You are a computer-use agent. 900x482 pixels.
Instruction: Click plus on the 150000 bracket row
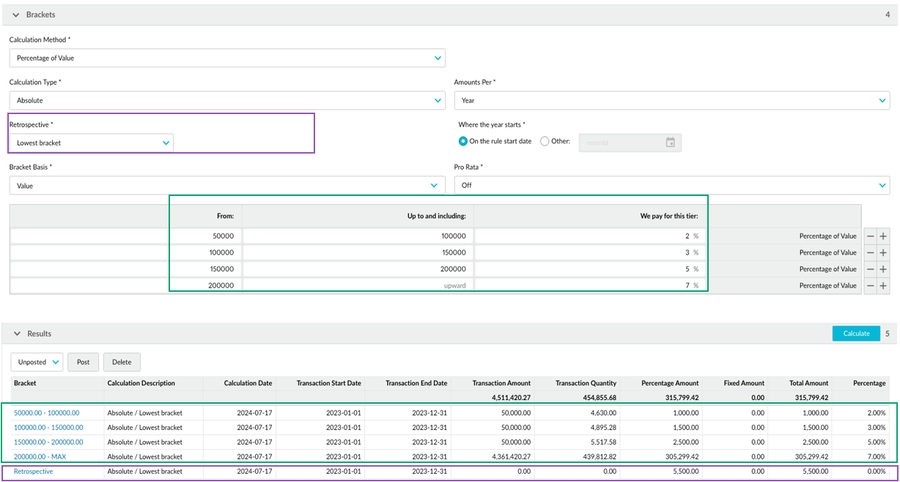(883, 269)
